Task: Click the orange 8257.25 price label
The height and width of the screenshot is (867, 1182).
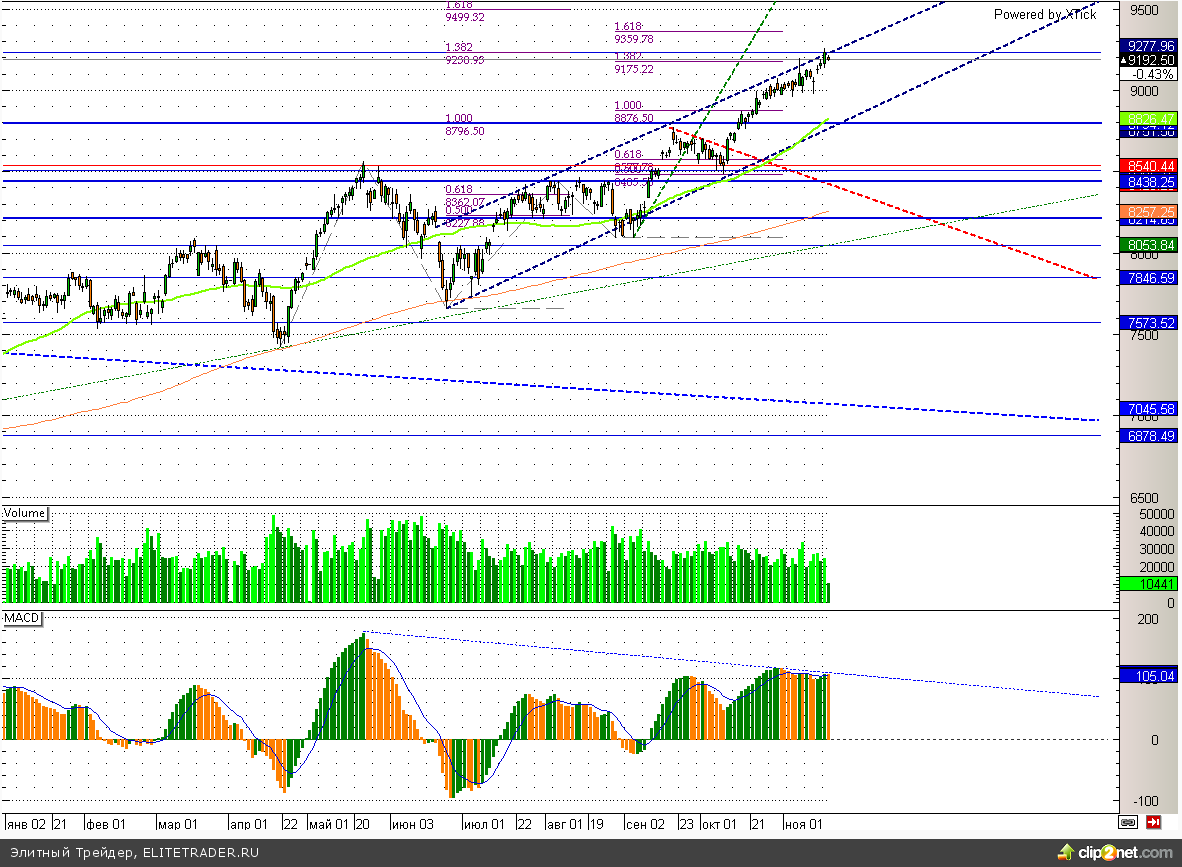Action: pos(1148,213)
